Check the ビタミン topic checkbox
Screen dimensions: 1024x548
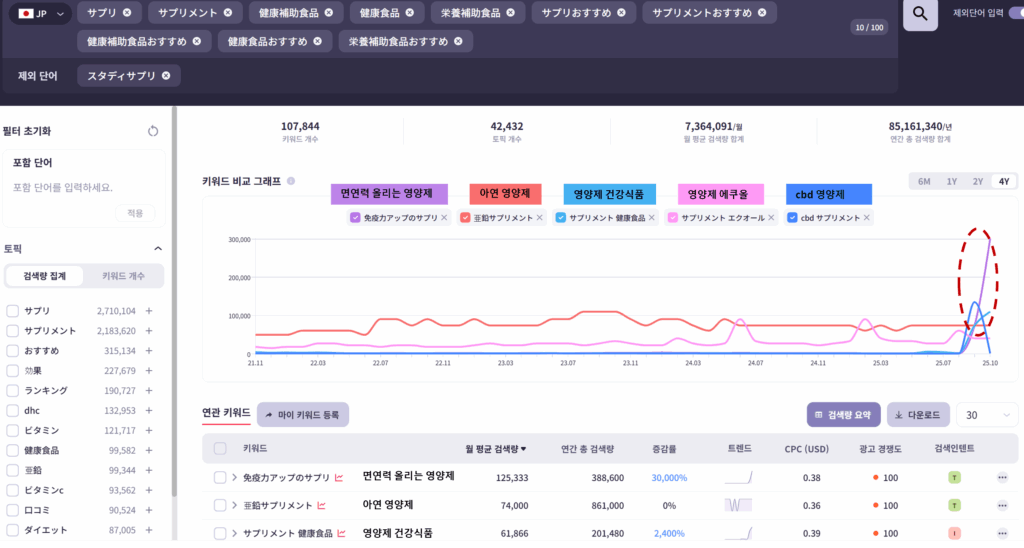click(x=12, y=430)
